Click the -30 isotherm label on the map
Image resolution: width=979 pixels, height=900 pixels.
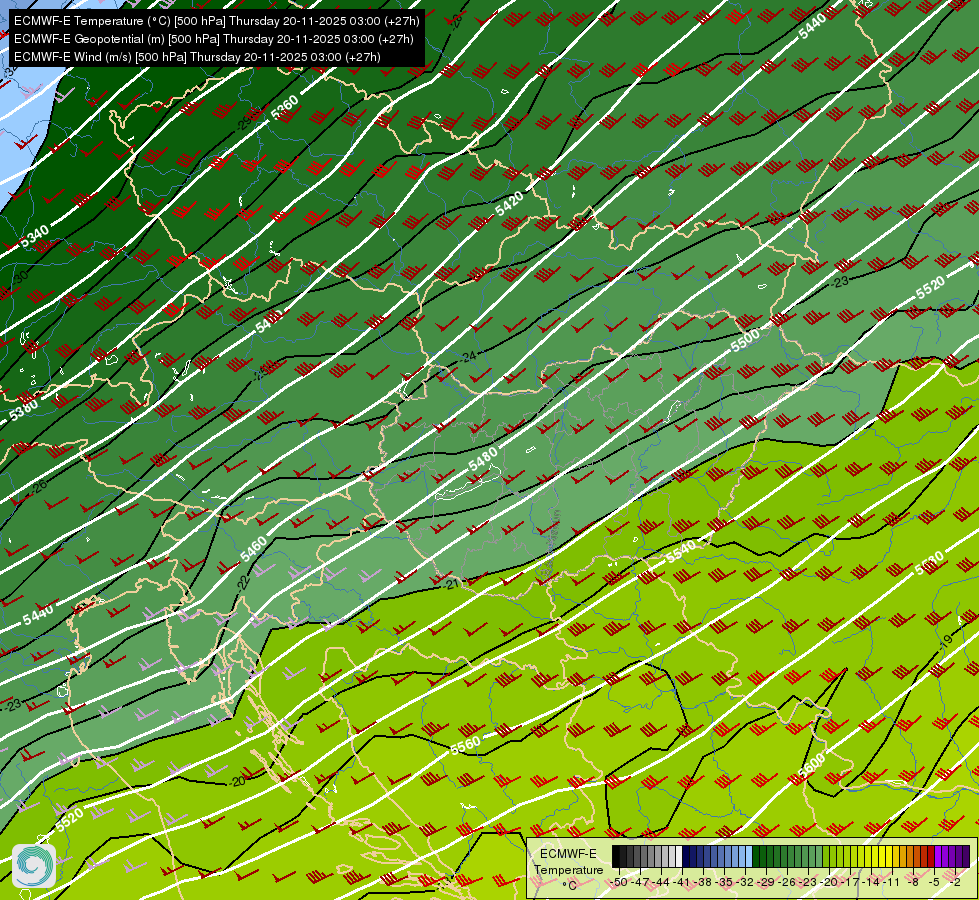point(20,276)
